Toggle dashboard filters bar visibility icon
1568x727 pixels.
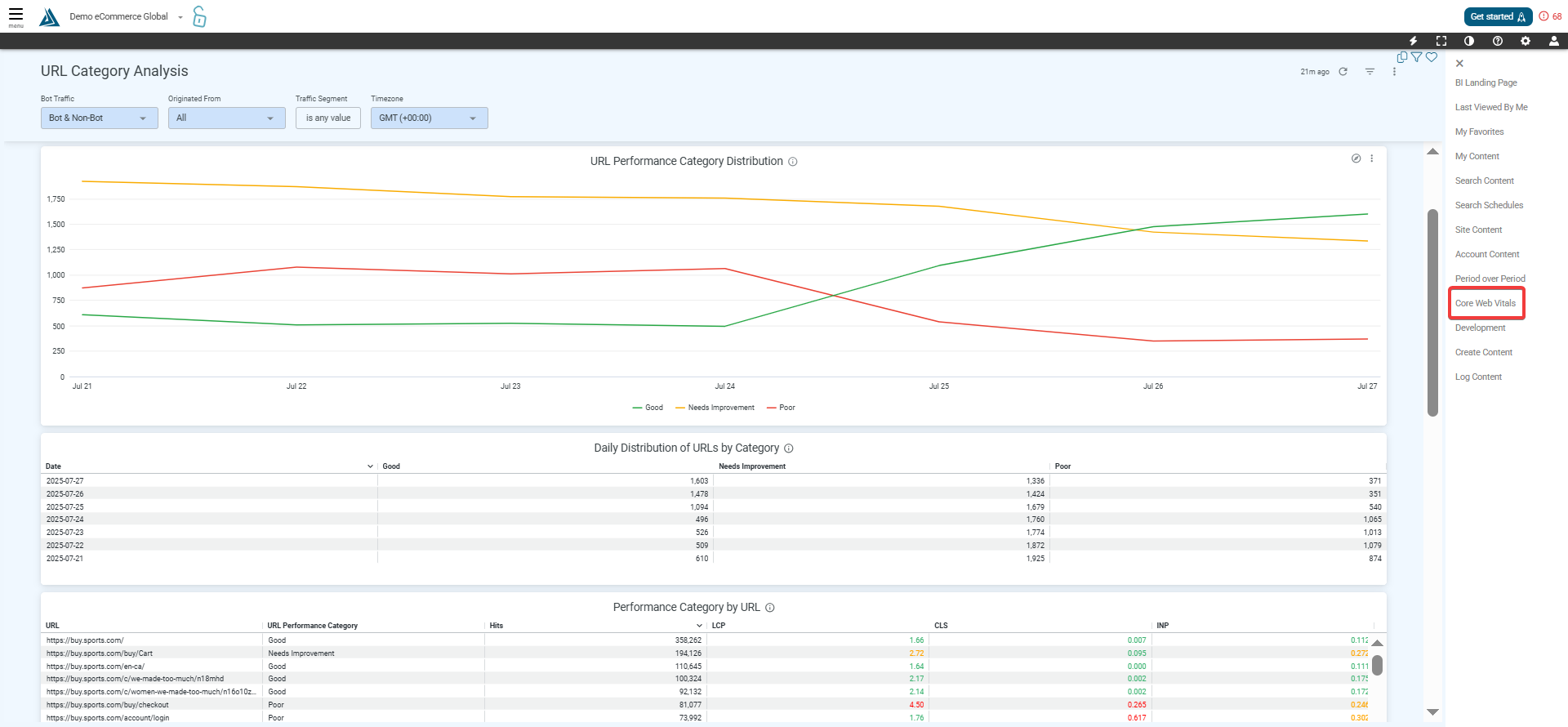1370,72
